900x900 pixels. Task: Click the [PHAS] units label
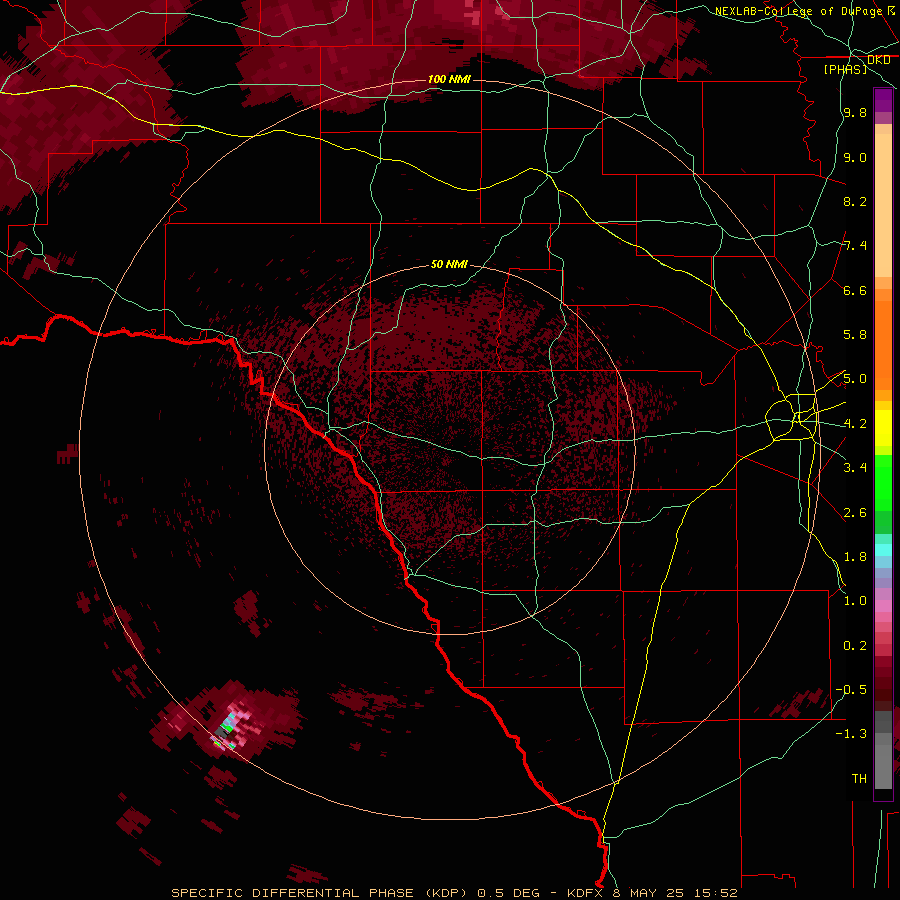845,69
